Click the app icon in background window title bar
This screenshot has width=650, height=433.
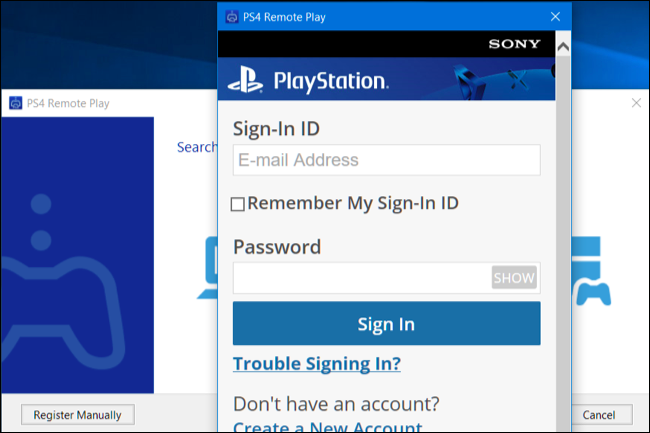[x=16, y=103]
